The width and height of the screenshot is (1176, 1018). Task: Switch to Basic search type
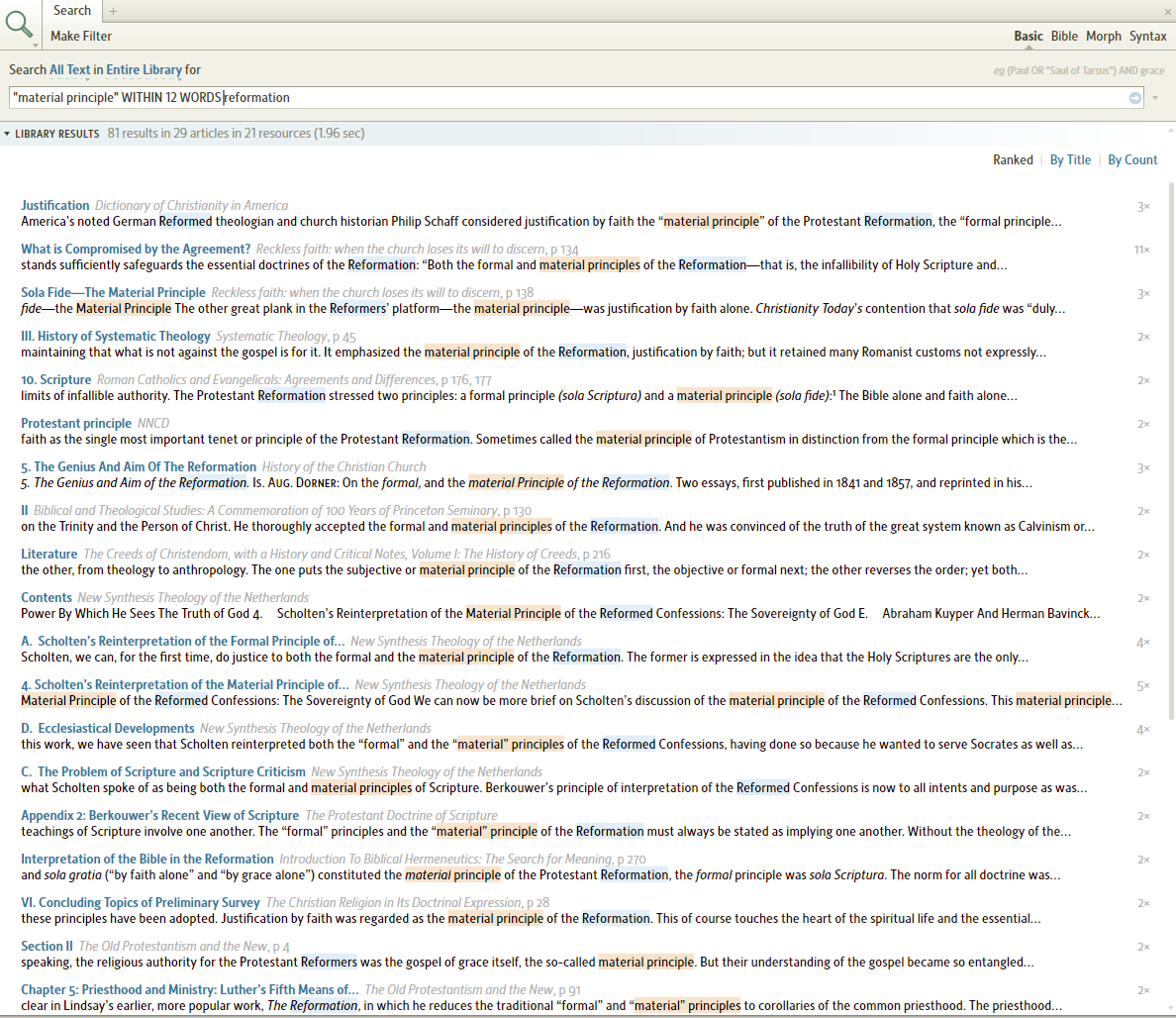tap(1029, 36)
